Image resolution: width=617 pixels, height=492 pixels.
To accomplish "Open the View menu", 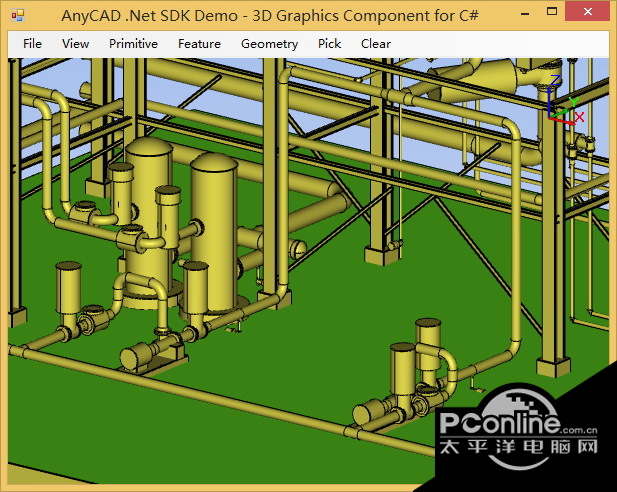I will point(76,44).
